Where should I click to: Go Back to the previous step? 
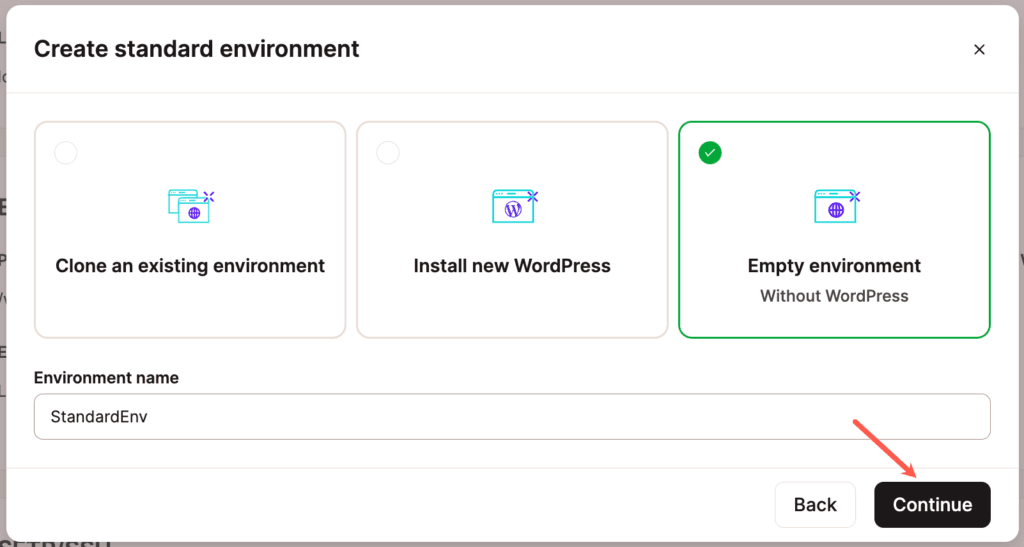(815, 505)
